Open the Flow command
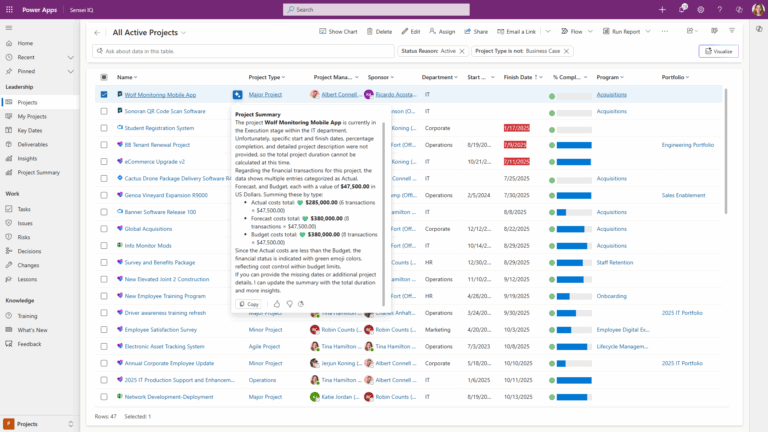Viewport: 768px width, 432px height. [572, 31]
